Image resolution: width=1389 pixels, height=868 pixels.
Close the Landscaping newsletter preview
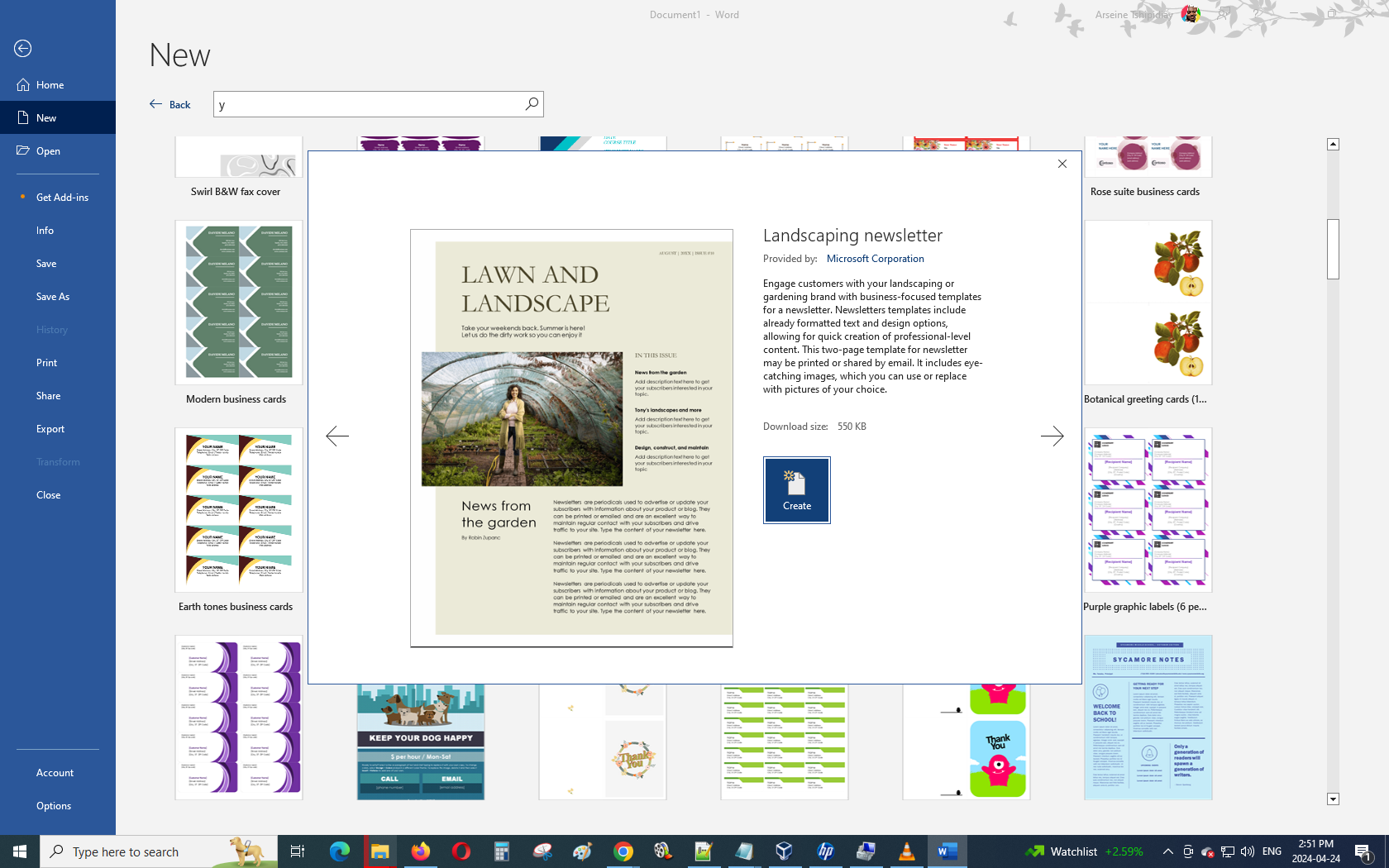[x=1062, y=164]
